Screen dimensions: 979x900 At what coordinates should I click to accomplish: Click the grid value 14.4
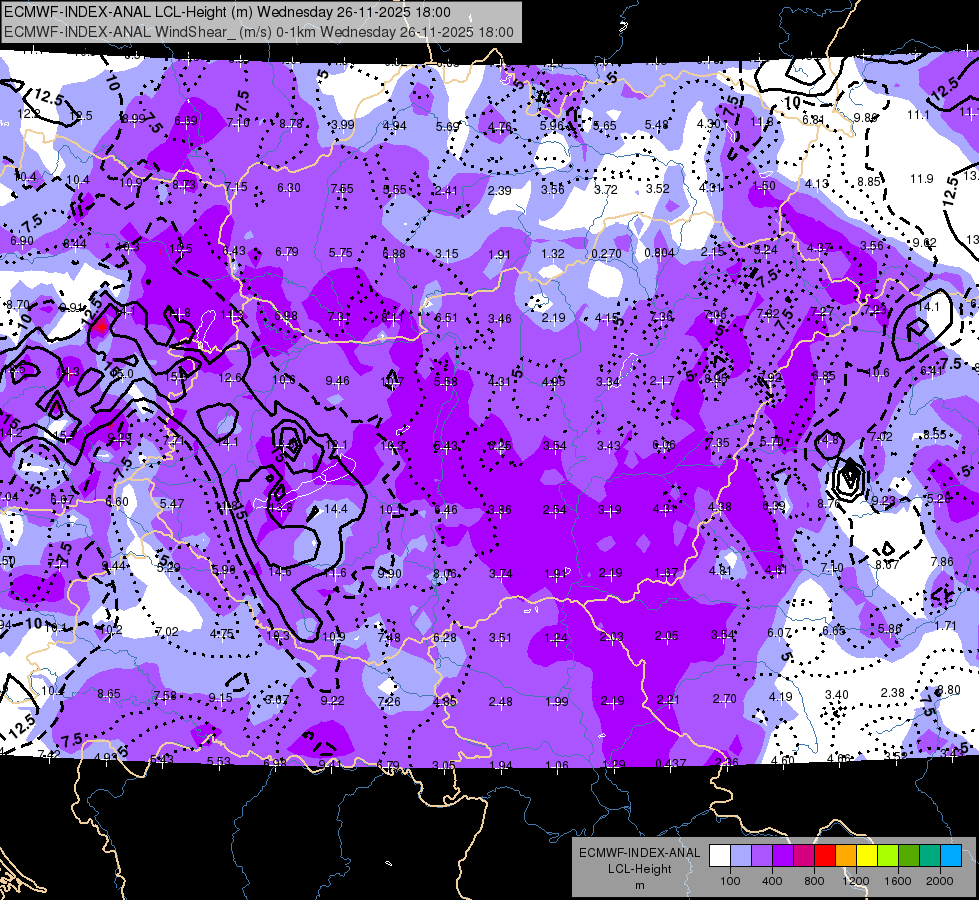[336, 508]
